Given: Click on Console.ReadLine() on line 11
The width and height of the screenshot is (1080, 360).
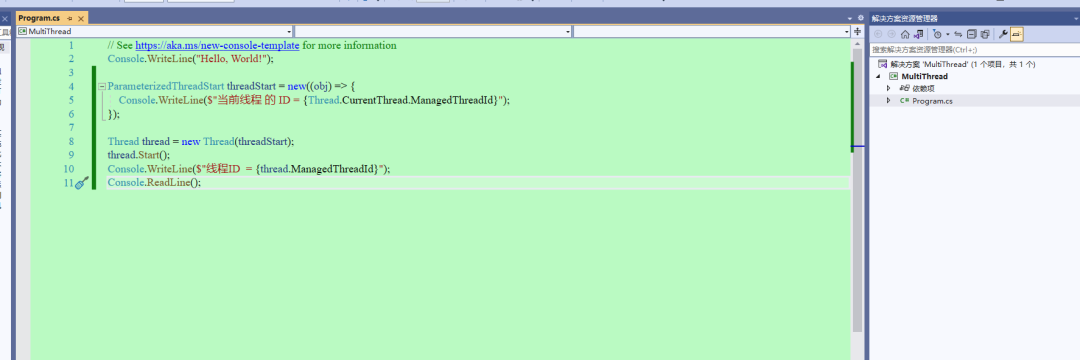Looking at the screenshot, I should point(154,183).
